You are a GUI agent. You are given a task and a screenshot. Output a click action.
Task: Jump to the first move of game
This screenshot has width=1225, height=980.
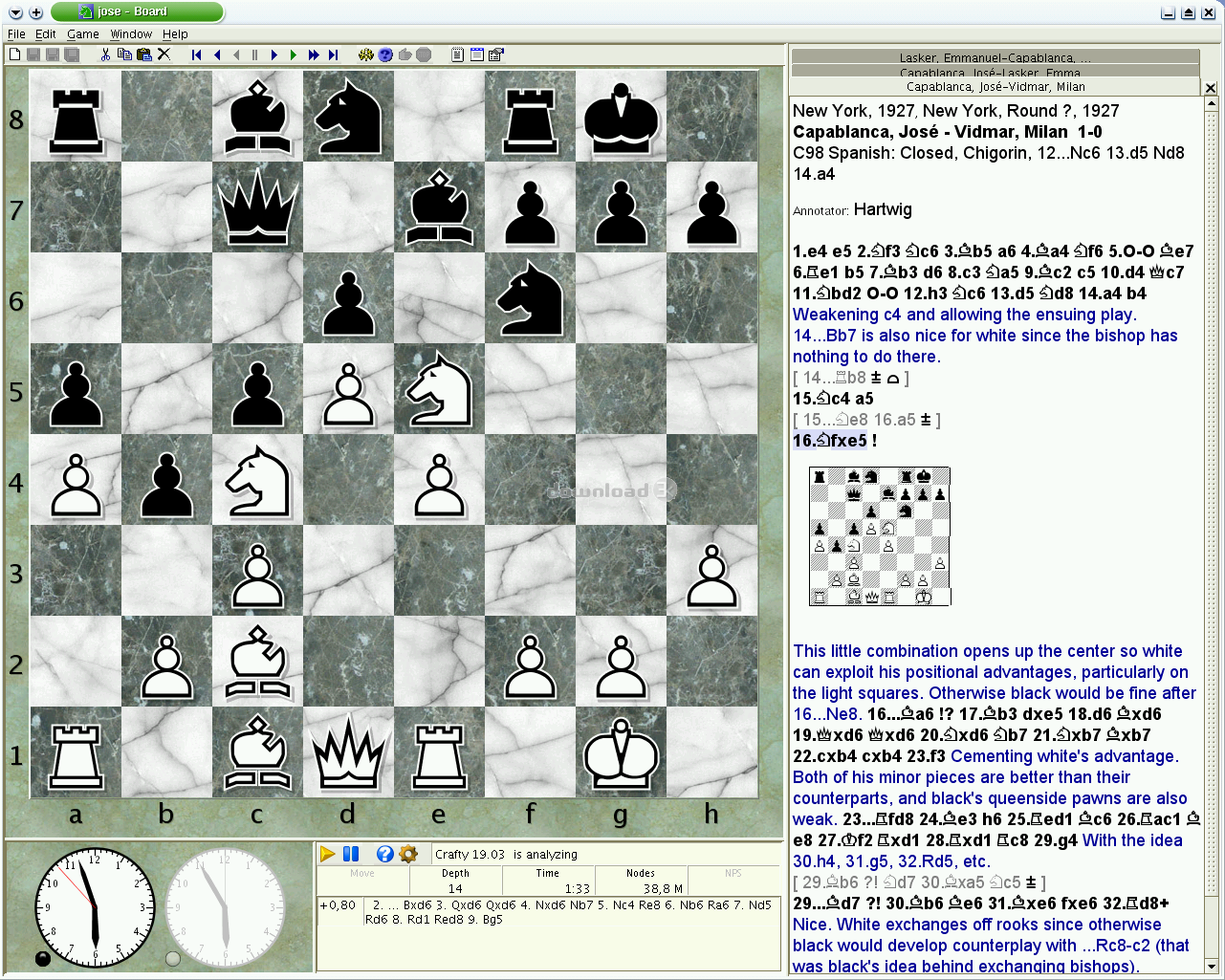197,54
